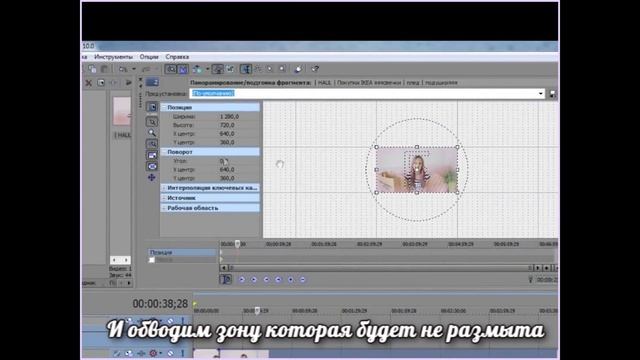Select the Позиция keyframe row
The image size is (640, 360).
click(182, 252)
